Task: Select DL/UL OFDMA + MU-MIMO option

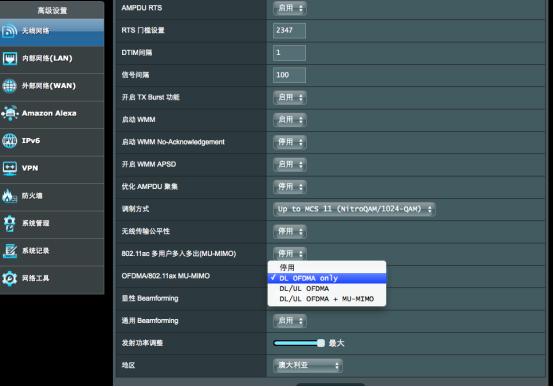Action: click(327, 299)
